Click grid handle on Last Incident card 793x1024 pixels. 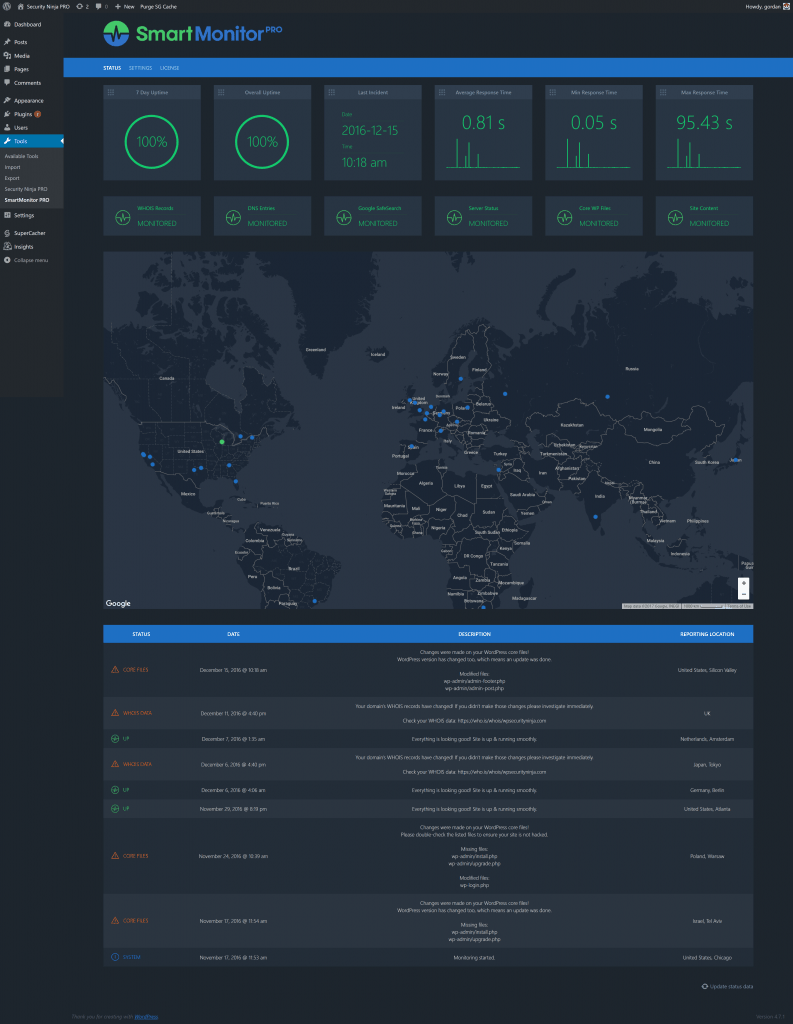pos(332,92)
